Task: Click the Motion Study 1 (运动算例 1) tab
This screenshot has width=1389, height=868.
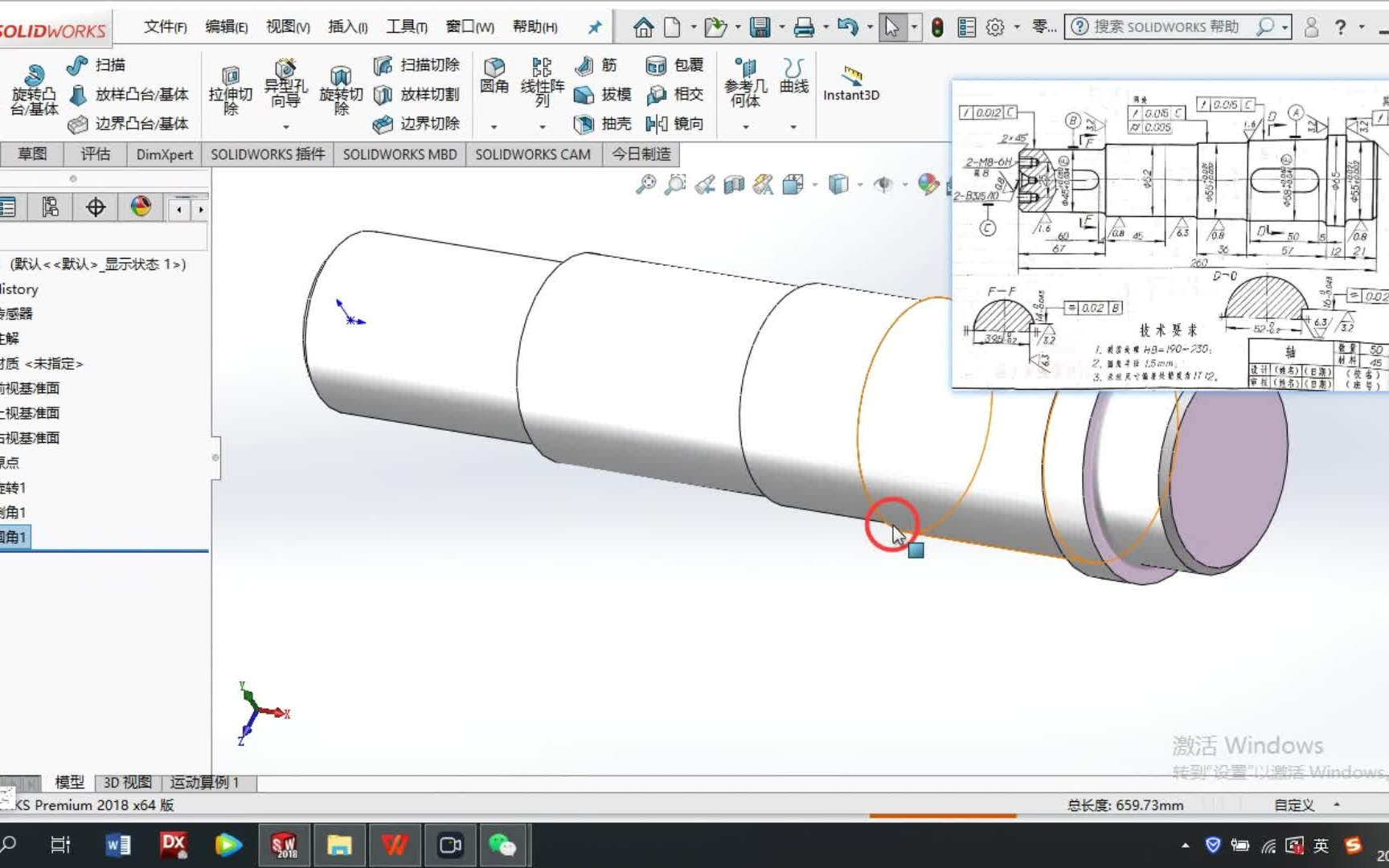Action: (205, 782)
